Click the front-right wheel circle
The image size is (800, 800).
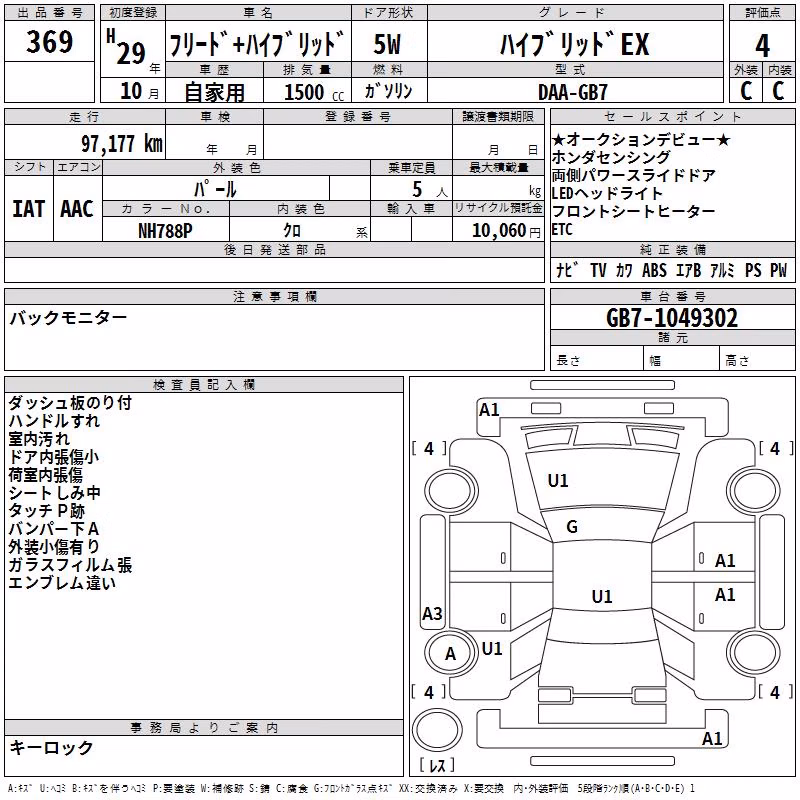(x=754, y=491)
